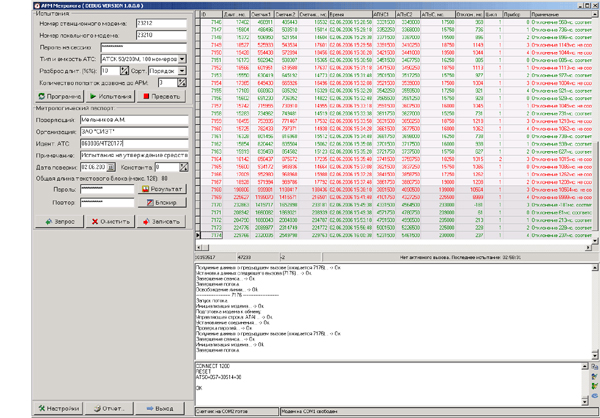Click the Пароль на сессию input field
The height and width of the screenshot is (418, 600).
(144, 47)
